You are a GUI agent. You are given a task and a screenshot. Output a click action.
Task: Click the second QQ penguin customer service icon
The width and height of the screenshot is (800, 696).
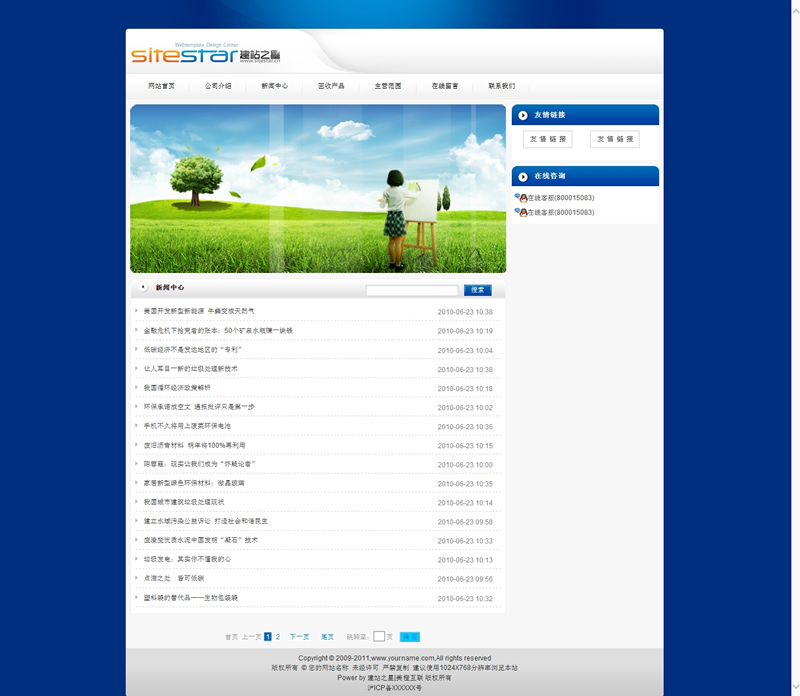[x=521, y=212]
